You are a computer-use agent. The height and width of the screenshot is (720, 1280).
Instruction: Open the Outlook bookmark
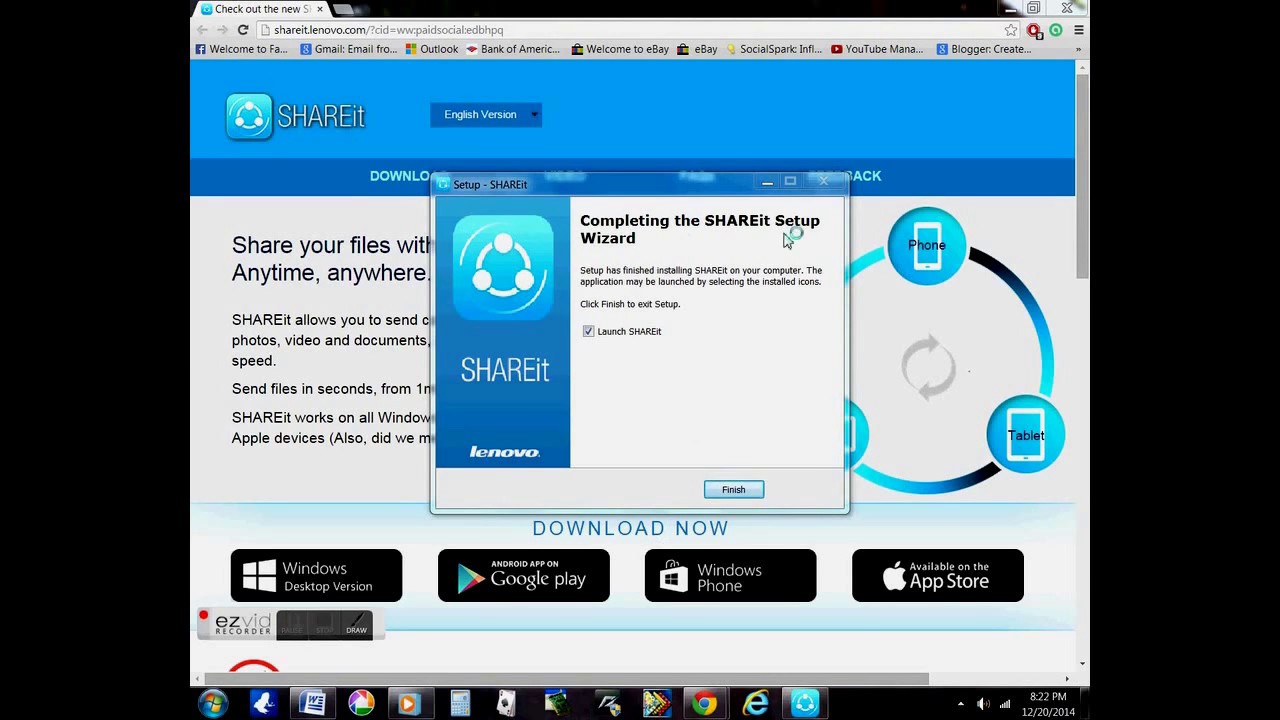(x=432, y=49)
